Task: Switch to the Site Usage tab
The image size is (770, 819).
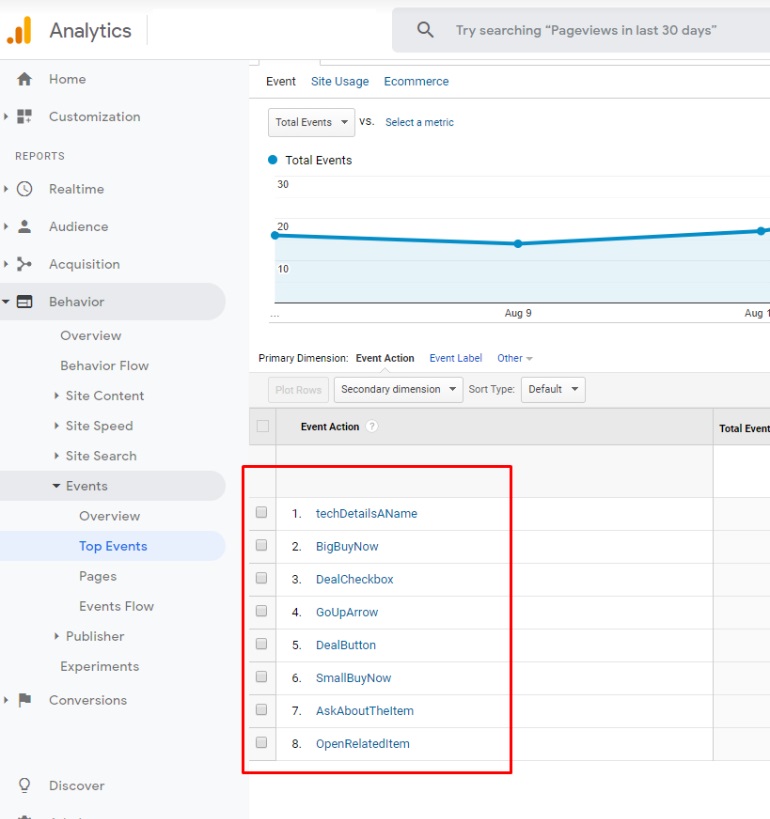Action: coord(339,82)
